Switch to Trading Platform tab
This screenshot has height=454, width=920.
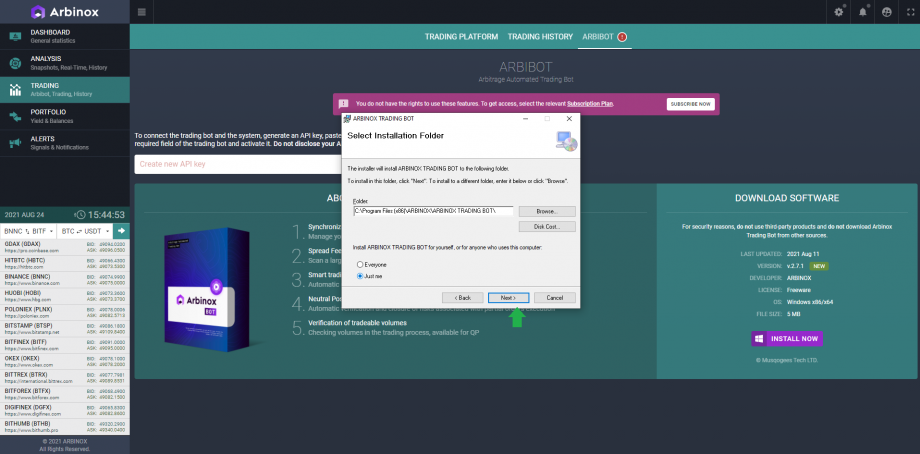pyautogui.click(x=461, y=36)
